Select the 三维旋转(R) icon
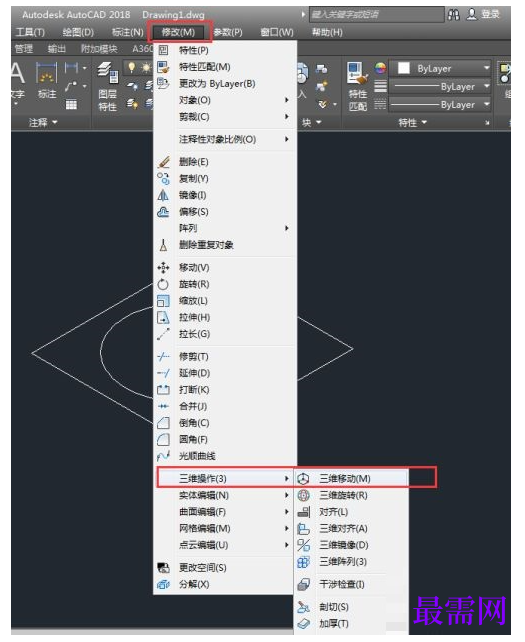The width and height of the screenshot is (525, 642). tap(303, 495)
